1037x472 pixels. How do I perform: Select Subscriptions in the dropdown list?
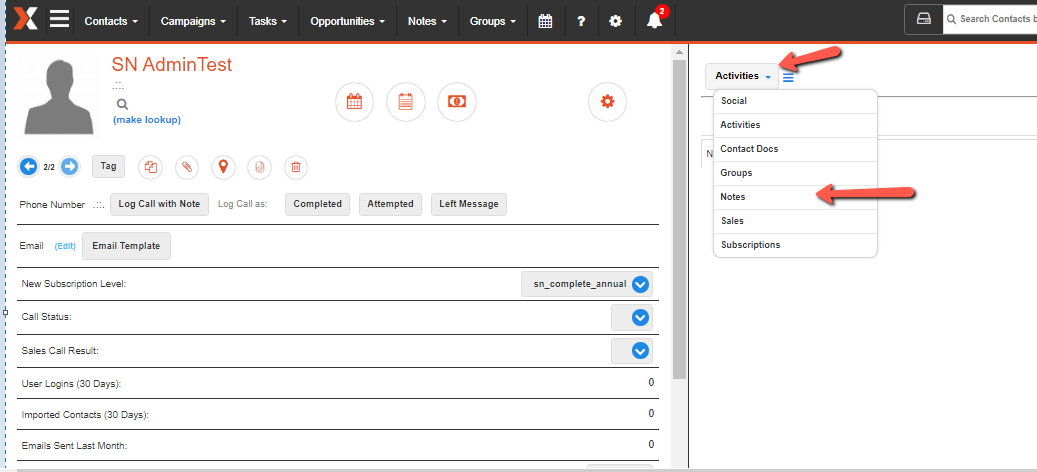point(750,245)
